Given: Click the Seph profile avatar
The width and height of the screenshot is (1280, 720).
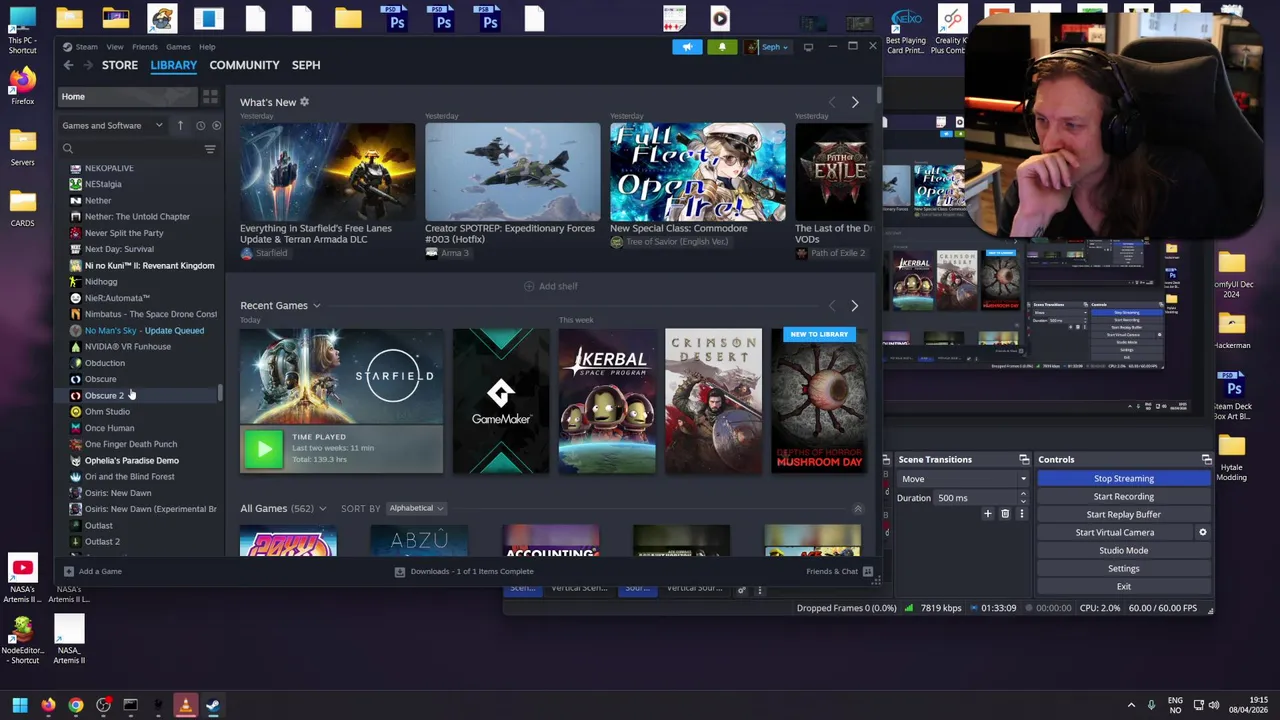Looking at the screenshot, I should (x=751, y=47).
